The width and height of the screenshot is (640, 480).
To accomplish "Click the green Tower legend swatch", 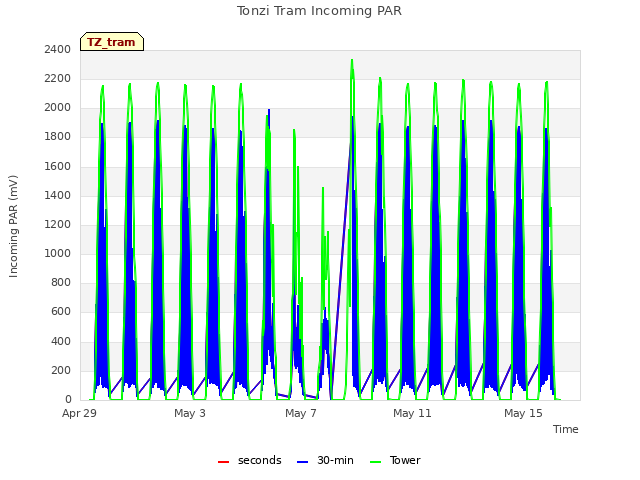I will (375, 462).
